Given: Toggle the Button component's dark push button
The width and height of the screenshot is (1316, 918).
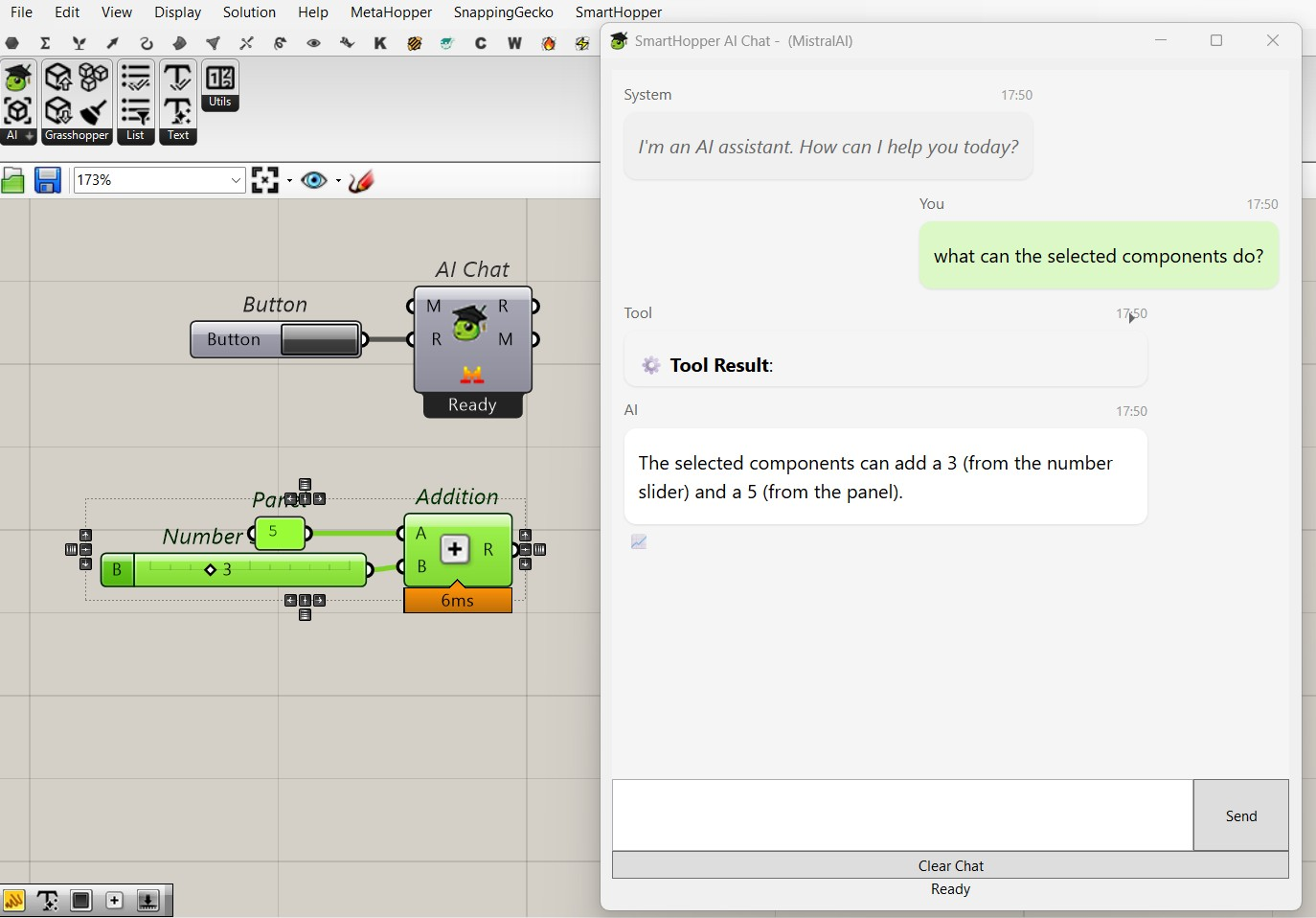Looking at the screenshot, I should click(x=319, y=339).
